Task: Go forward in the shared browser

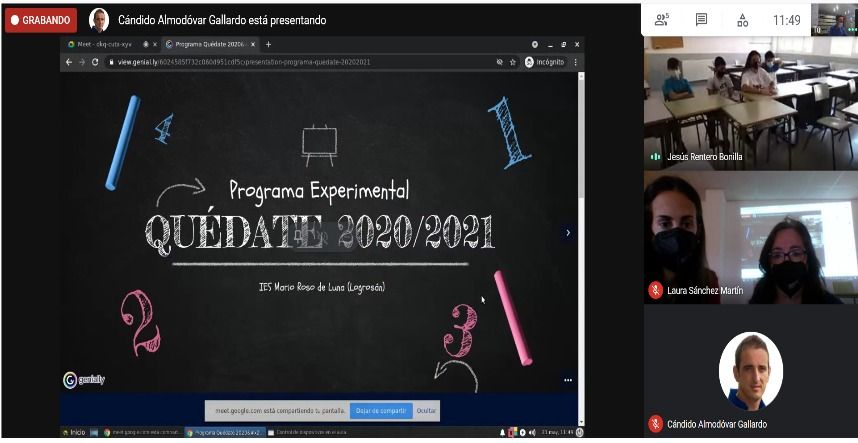Action: pos(82,62)
